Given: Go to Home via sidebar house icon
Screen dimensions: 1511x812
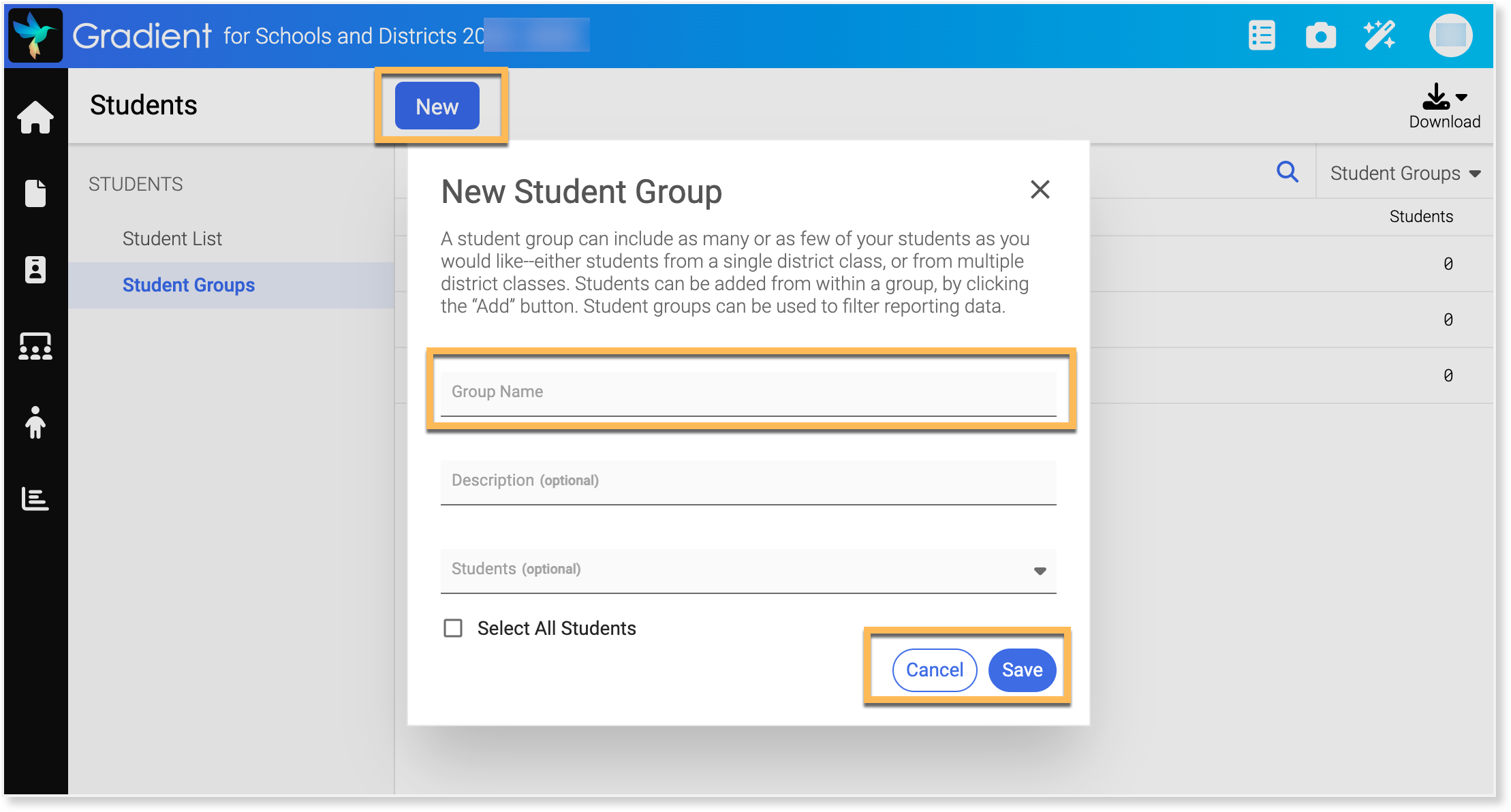Looking at the screenshot, I should [x=35, y=117].
